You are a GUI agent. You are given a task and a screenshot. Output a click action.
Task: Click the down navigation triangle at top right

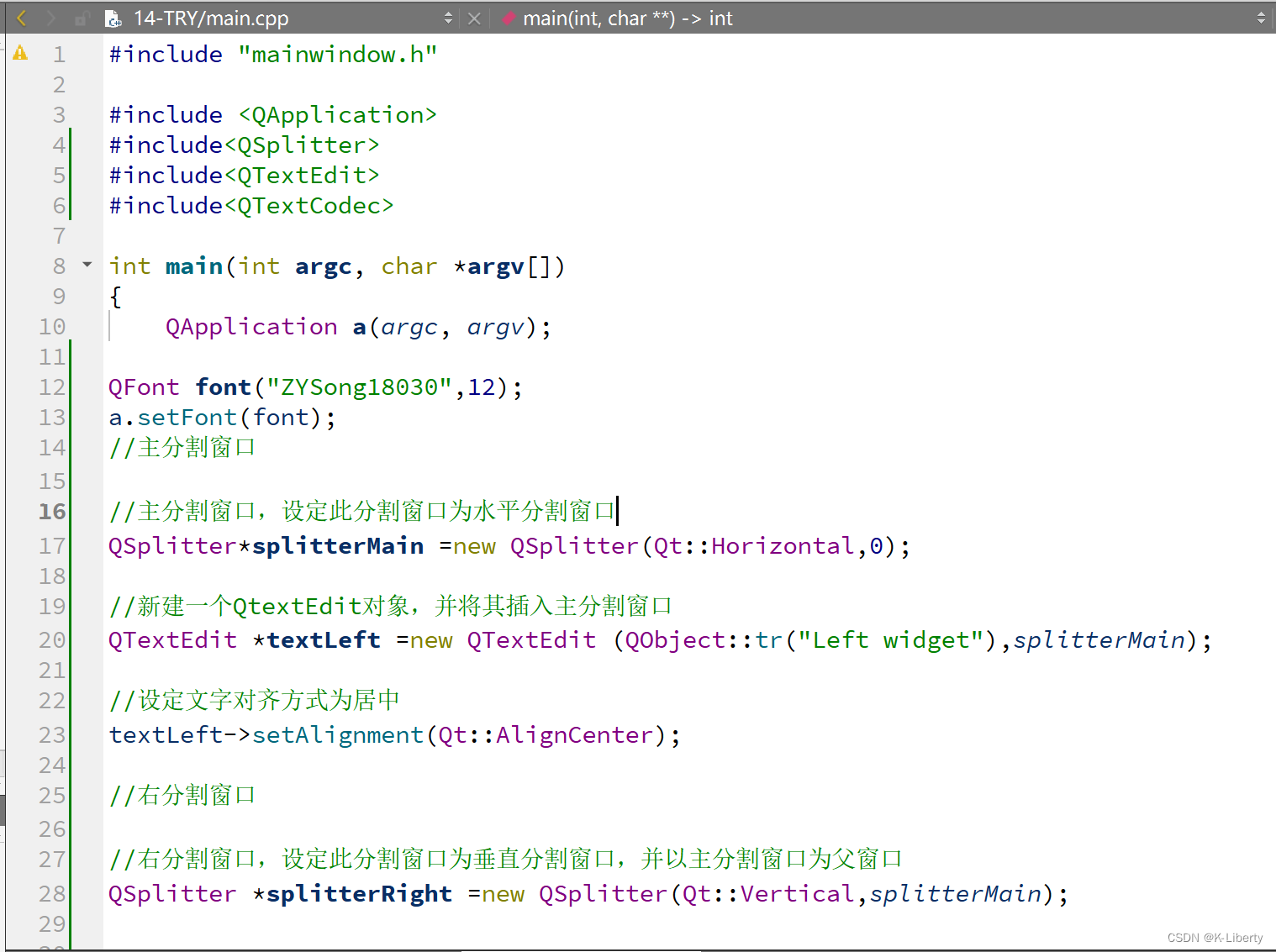tap(1263, 23)
